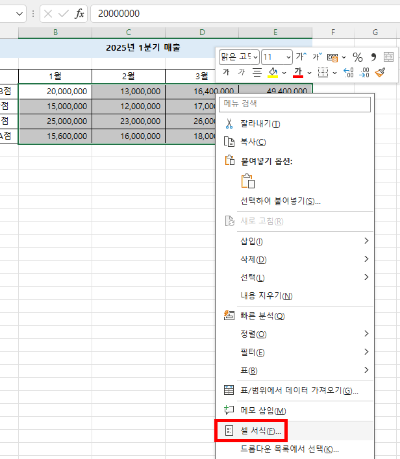Screen dimensions: 400x459
Task: Decrease decimal places in mini toolbar
Action: (x=364, y=72)
